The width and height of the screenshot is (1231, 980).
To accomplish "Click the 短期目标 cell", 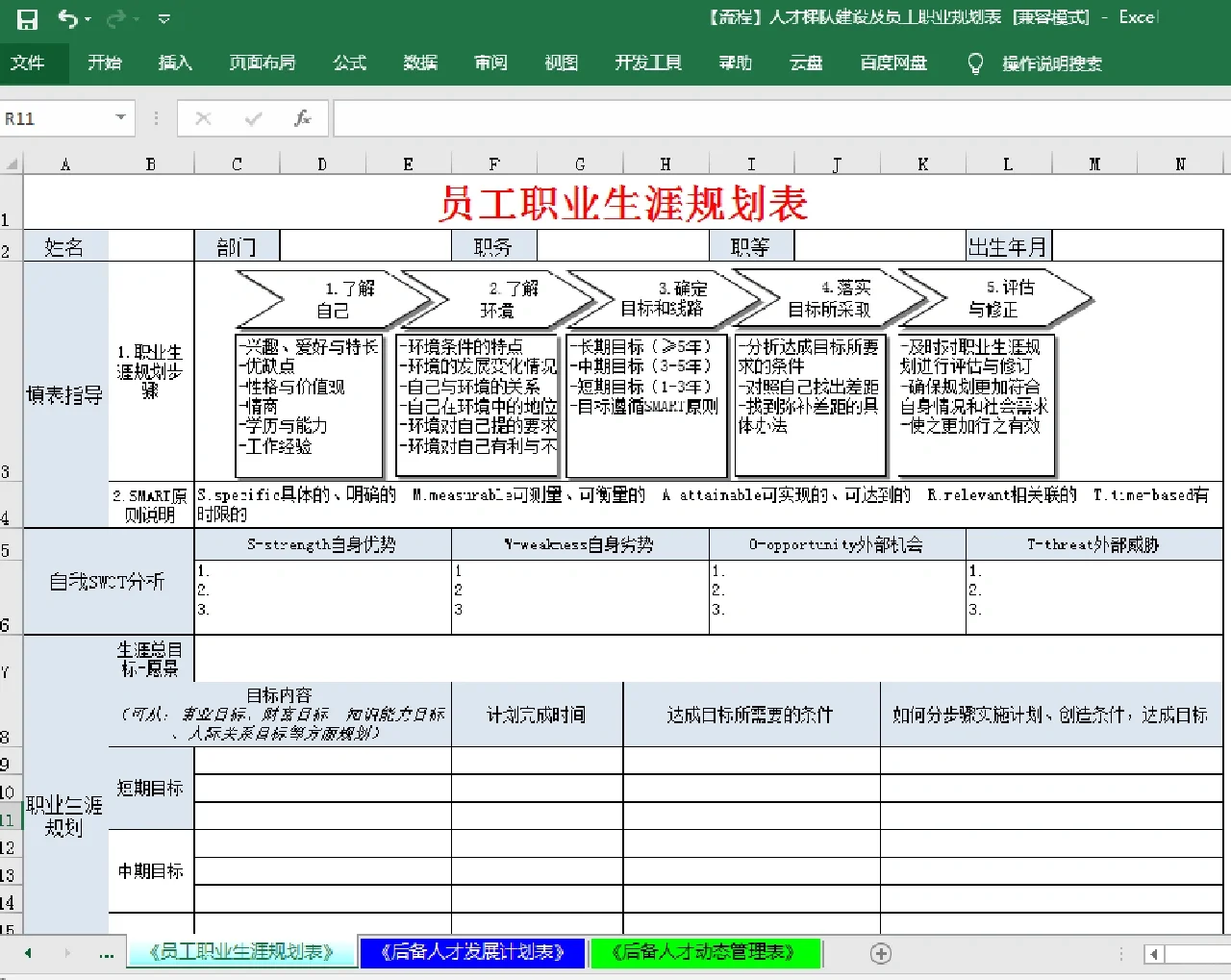I will tap(151, 788).
